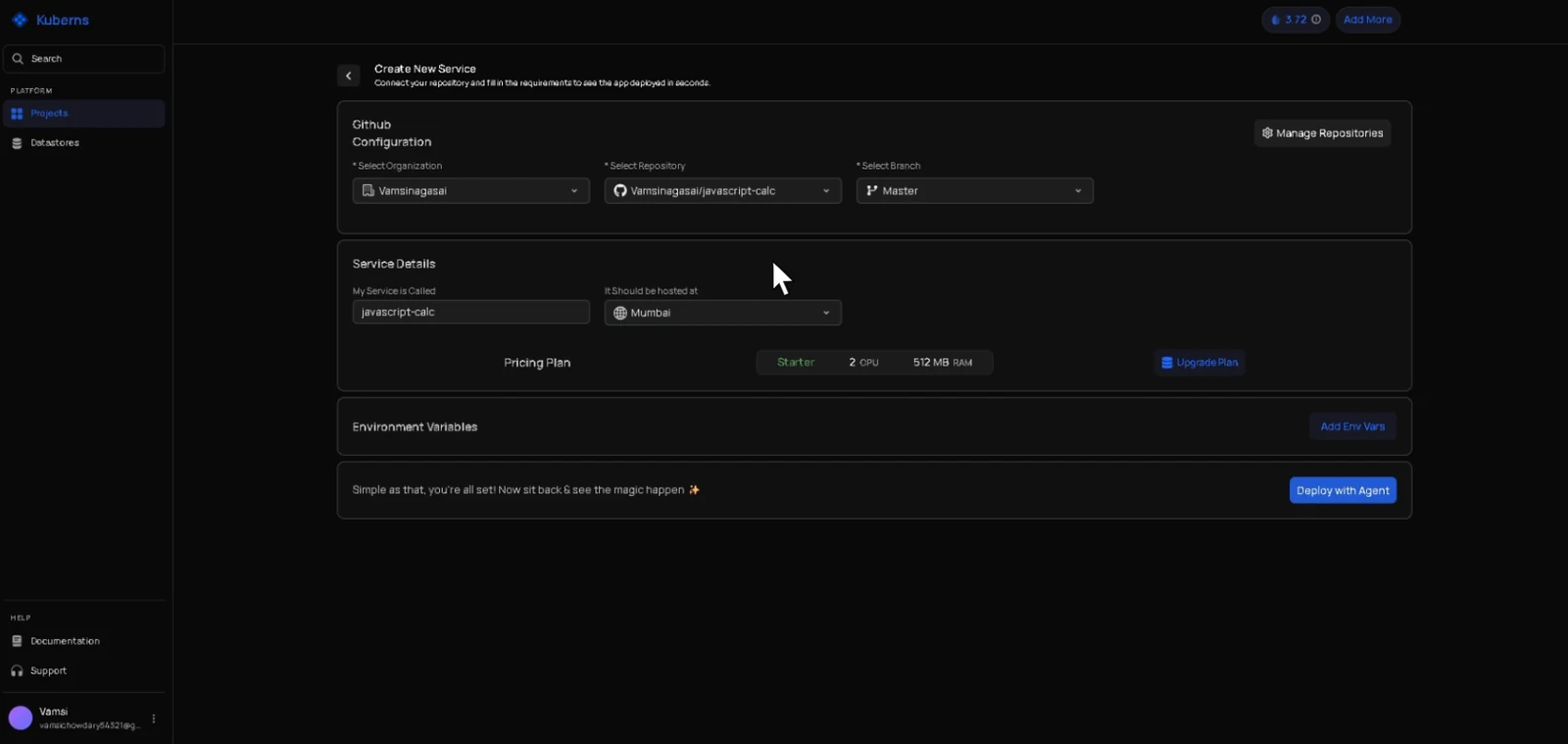Click the Vamsi user name in sidebar

coord(54,712)
